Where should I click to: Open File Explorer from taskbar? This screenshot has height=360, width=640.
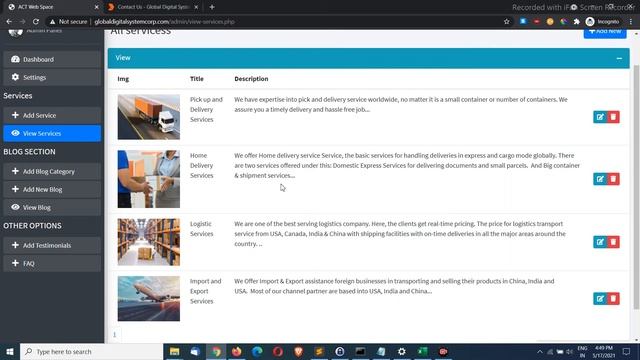click(x=174, y=351)
